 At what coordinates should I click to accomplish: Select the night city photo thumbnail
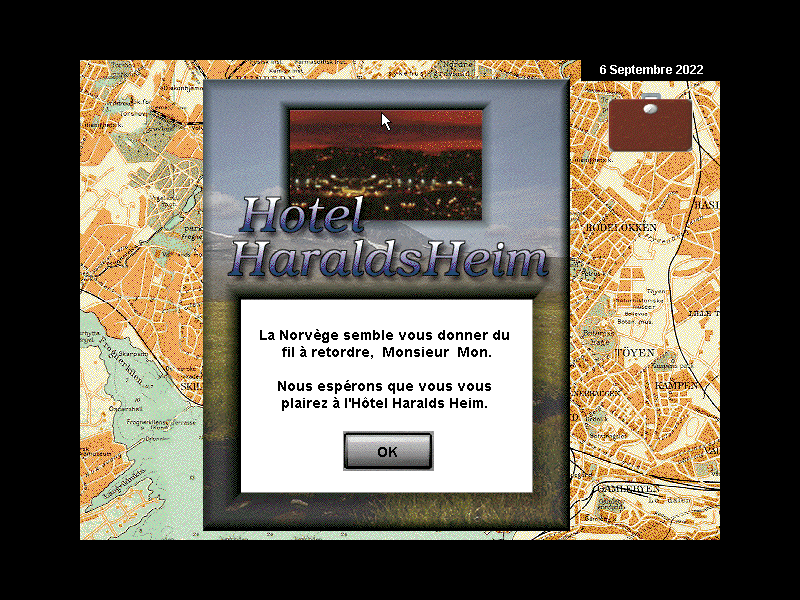(386, 164)
